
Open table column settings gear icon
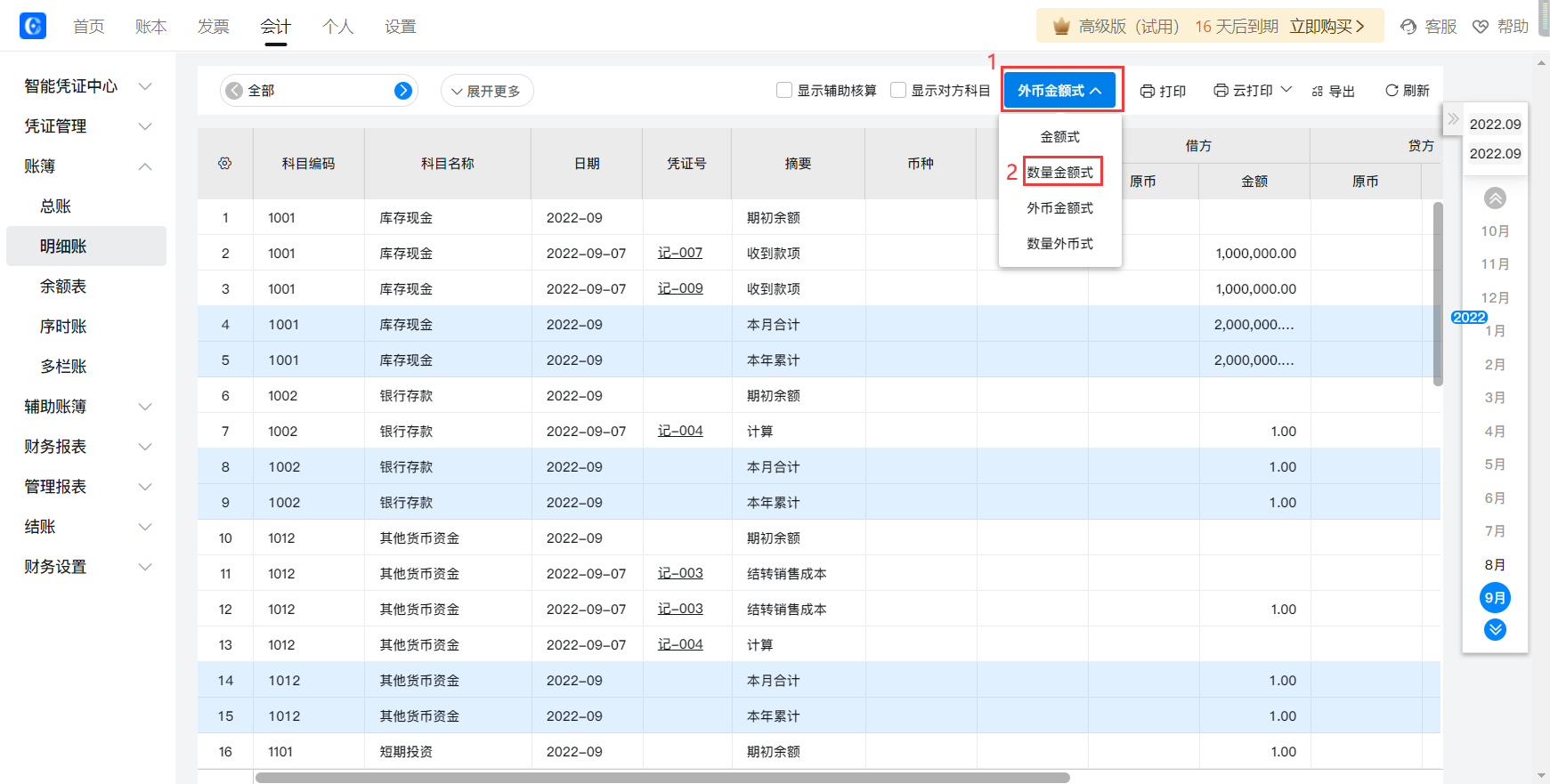(224, 163)
